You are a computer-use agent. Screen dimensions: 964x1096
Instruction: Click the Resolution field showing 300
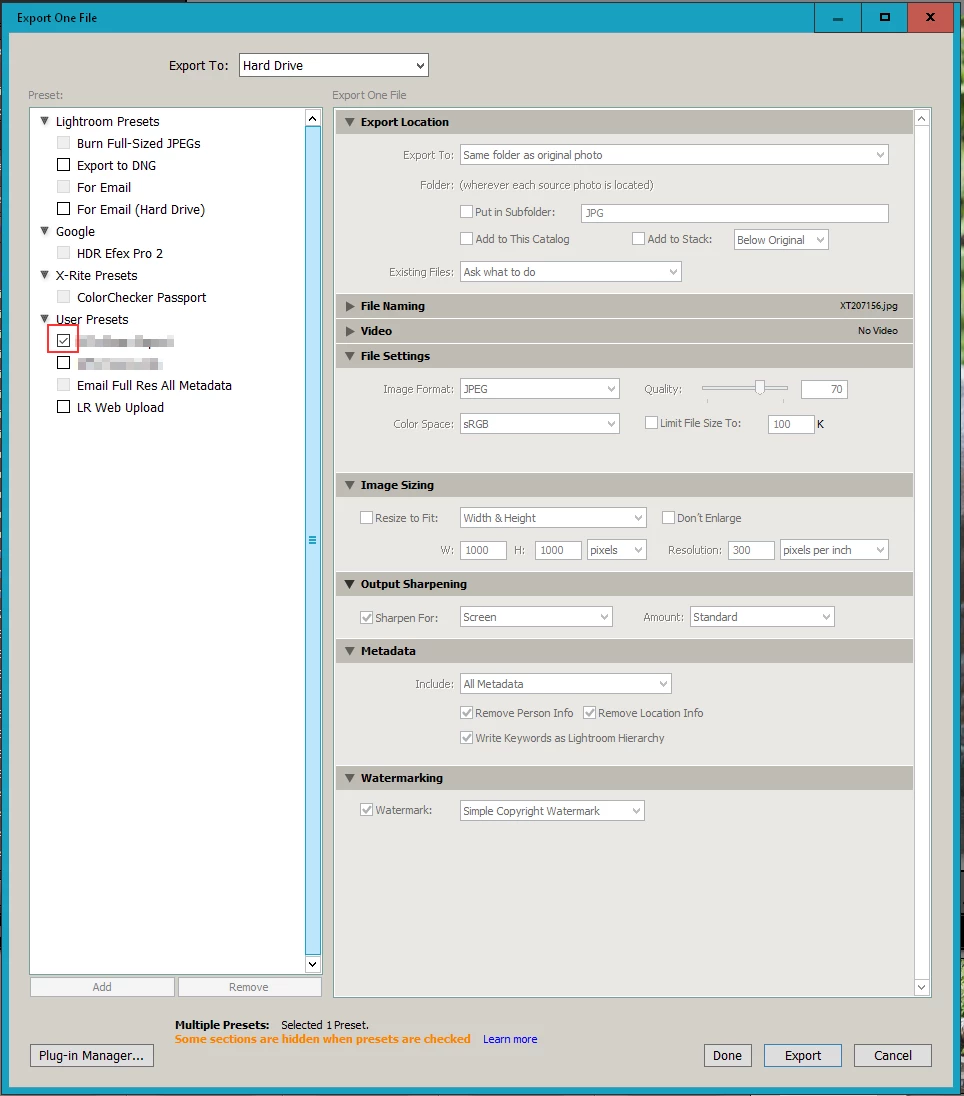(x=751, y=550)
